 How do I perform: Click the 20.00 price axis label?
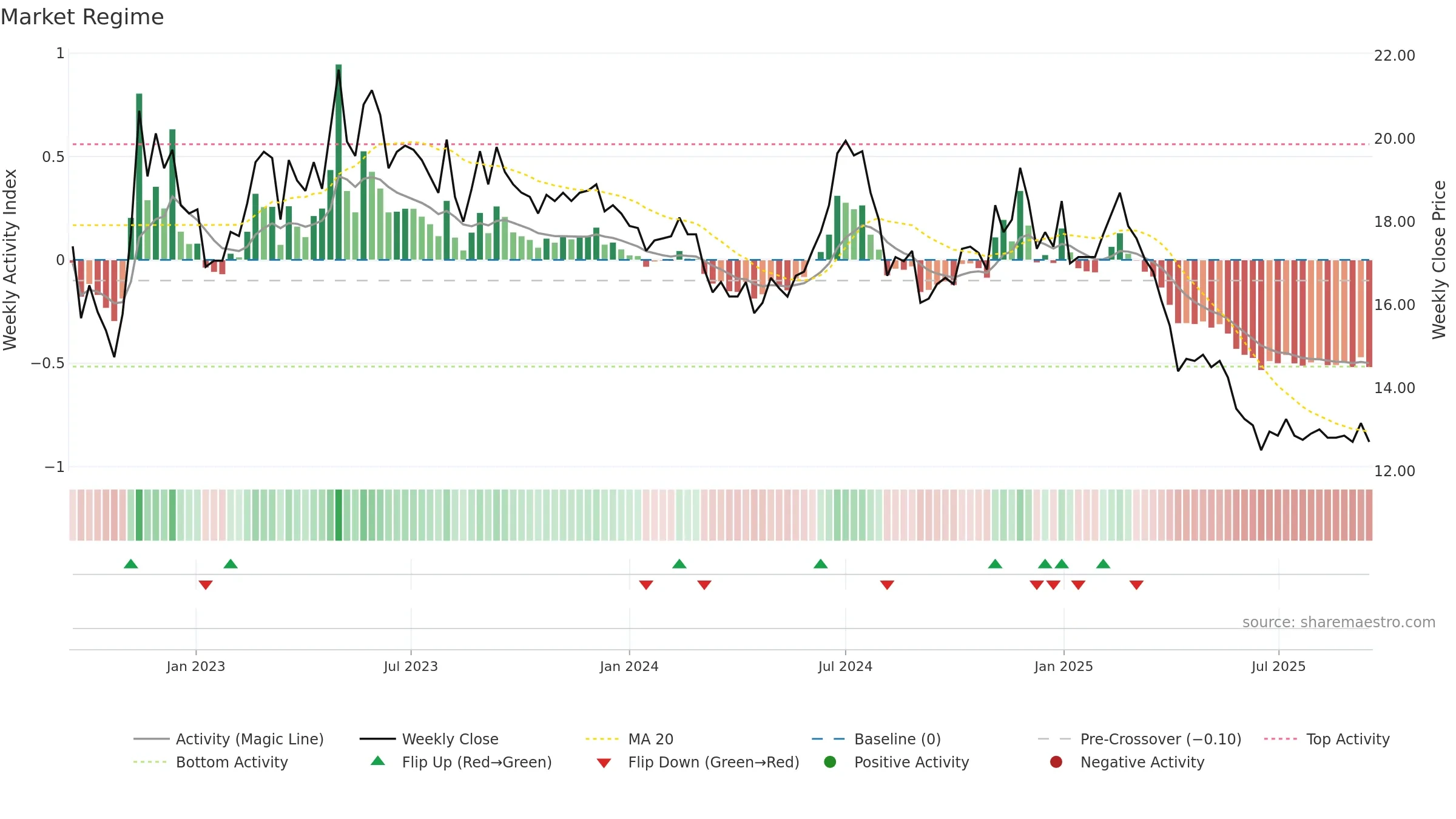pos(1394,138)
